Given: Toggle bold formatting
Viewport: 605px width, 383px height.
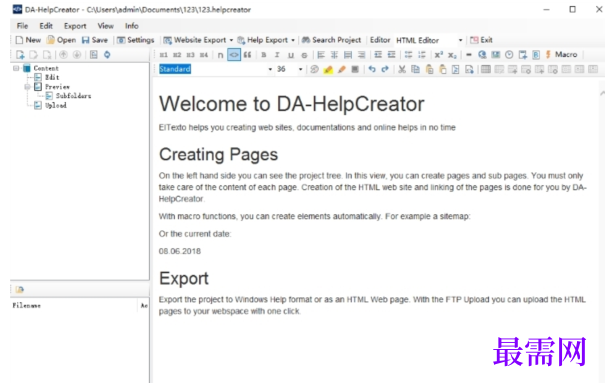Looking at the screenshot, I should [x=264, y=55].
